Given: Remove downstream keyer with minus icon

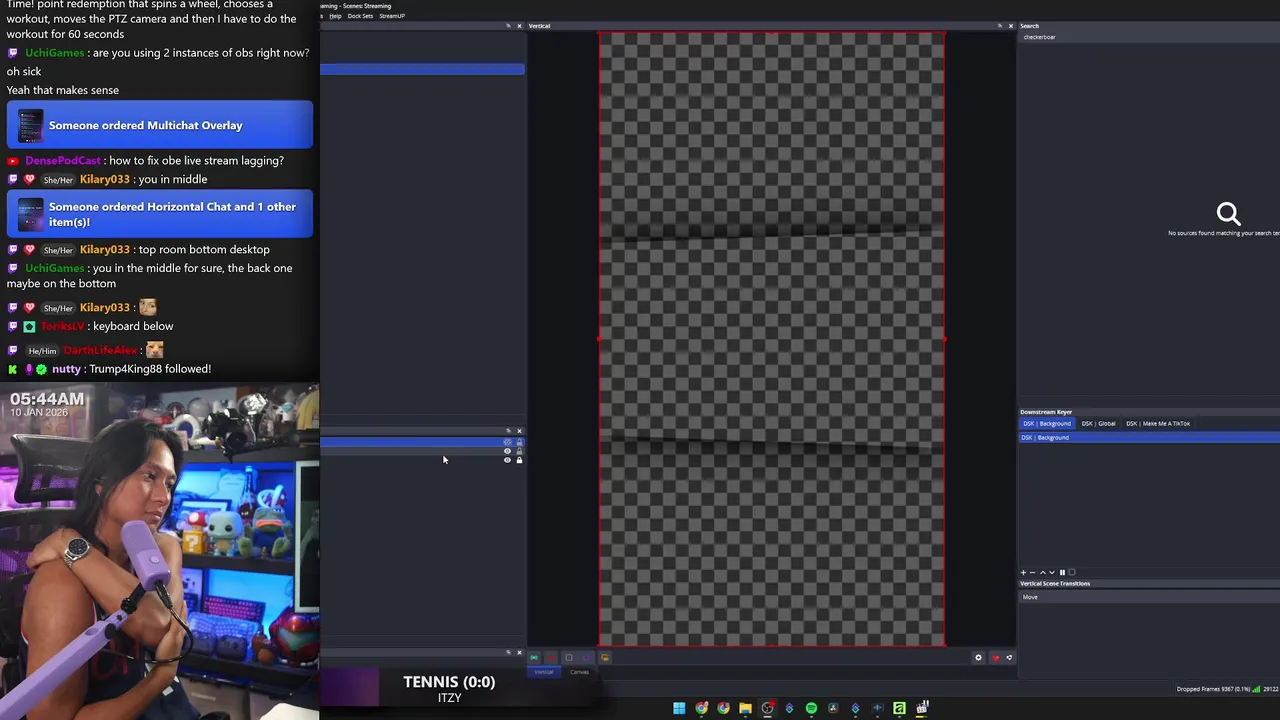Looking at the screenshot, I should click(1032, 573).
